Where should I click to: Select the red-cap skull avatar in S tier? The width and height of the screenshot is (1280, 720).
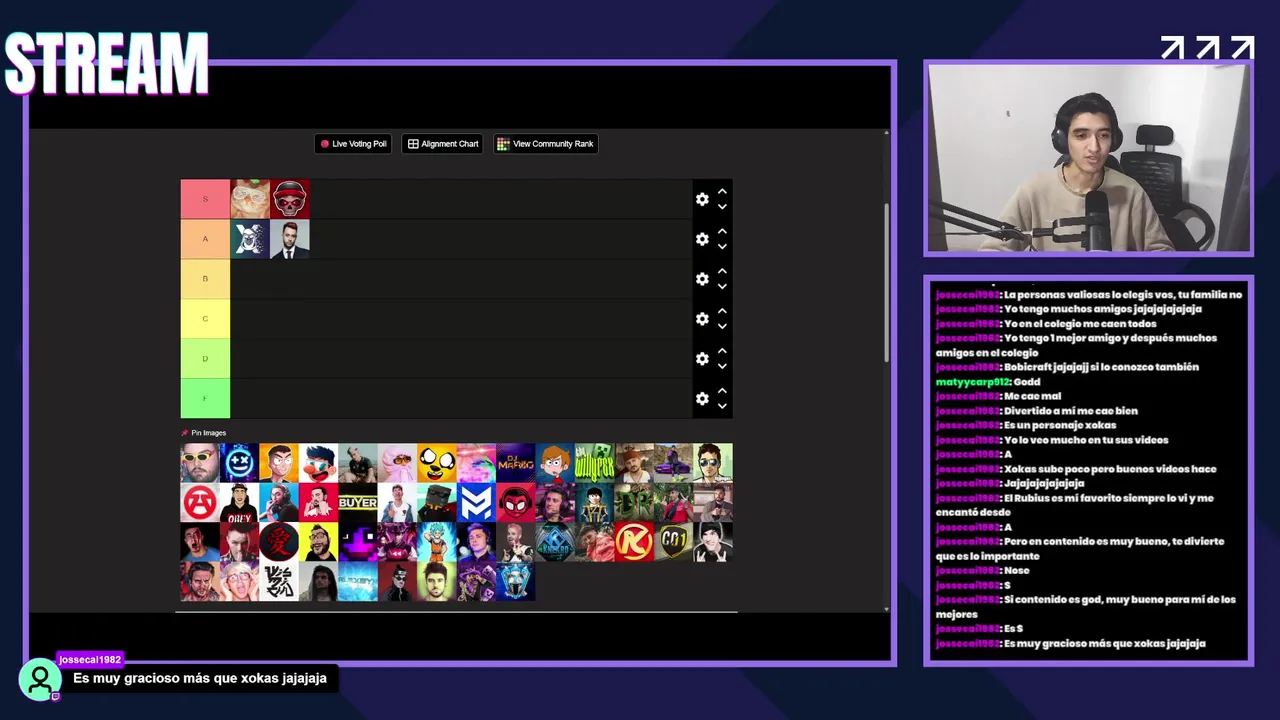290,199
